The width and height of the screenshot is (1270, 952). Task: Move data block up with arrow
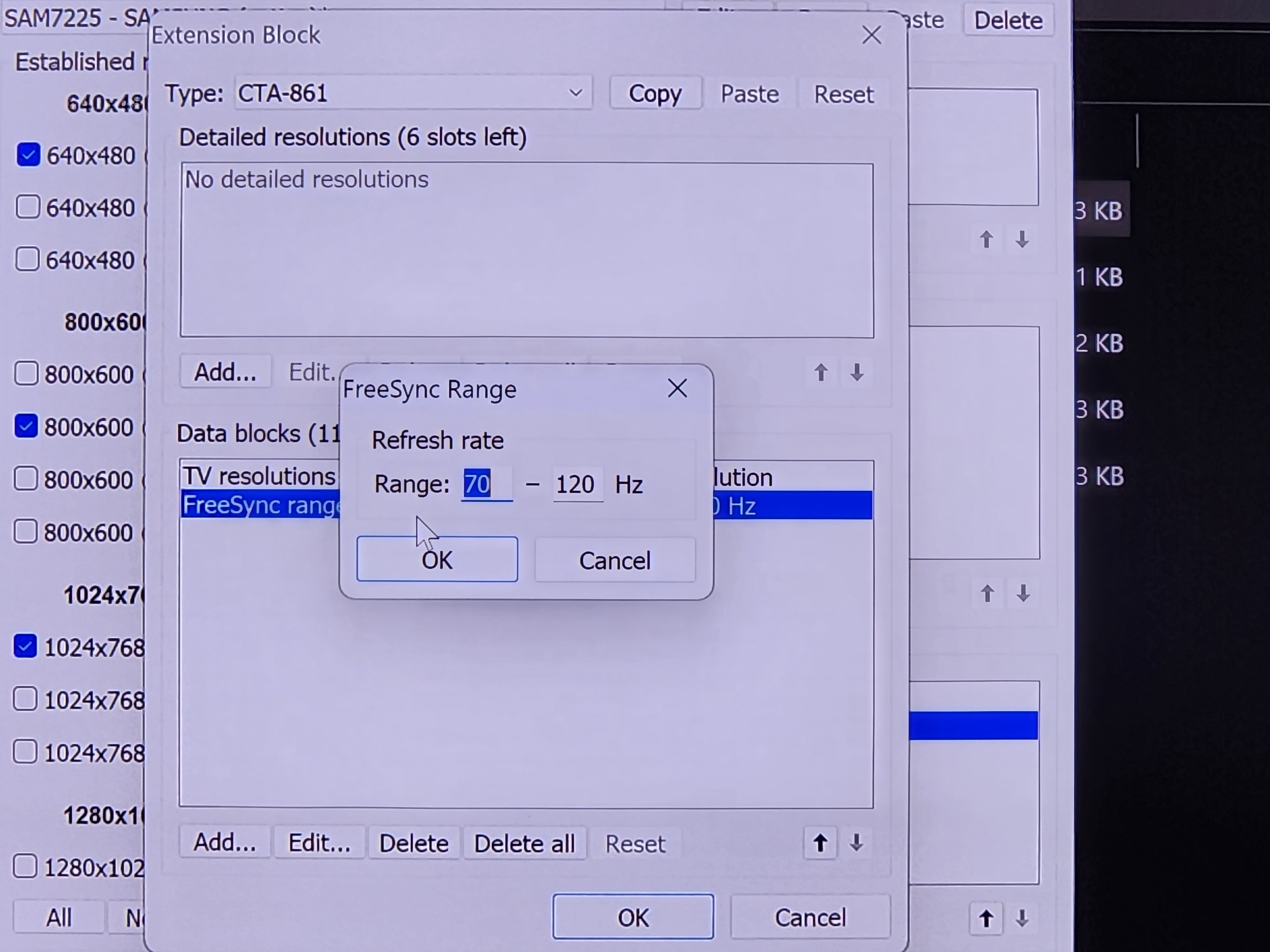(820, 843)
